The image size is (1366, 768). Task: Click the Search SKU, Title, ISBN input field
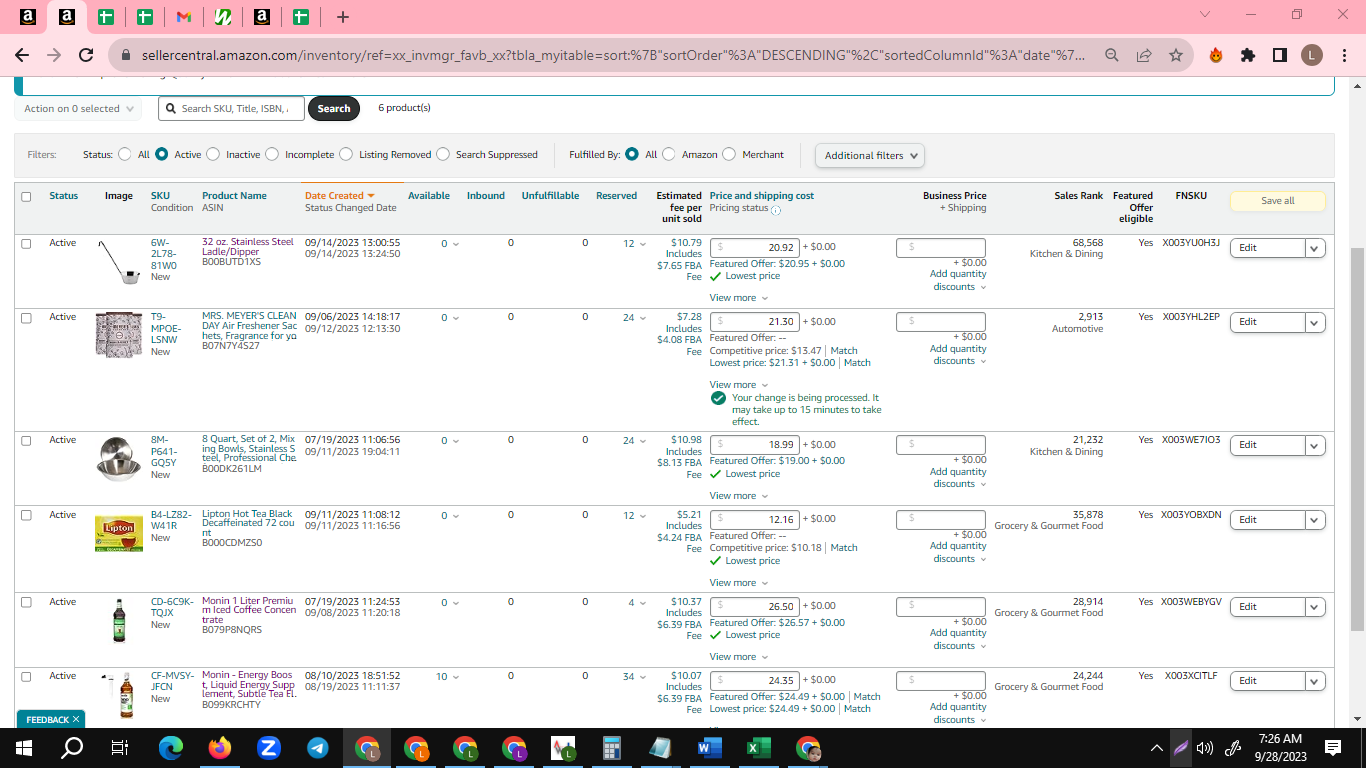231,109
